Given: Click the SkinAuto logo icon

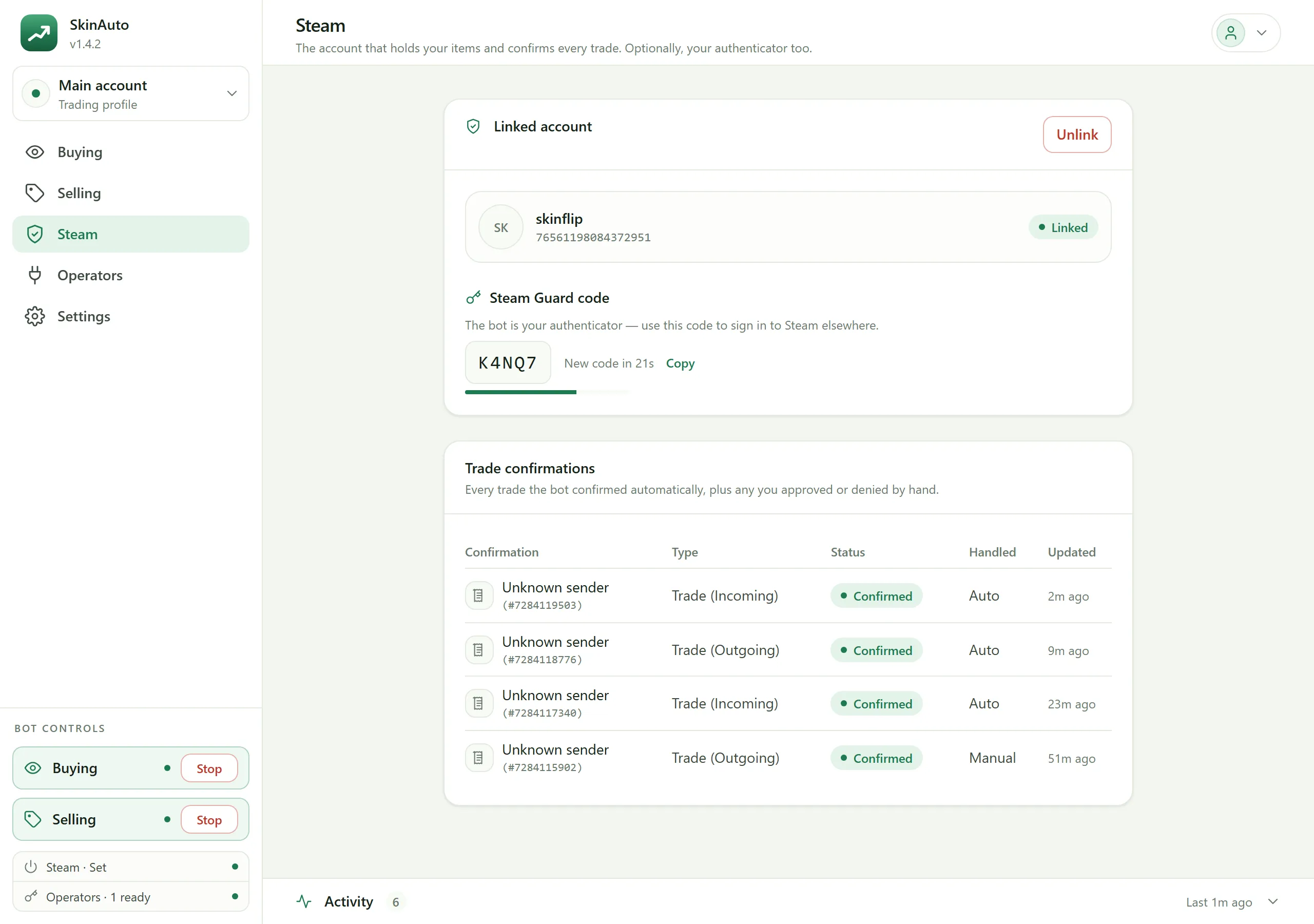Looking at the screenshot, I should coord(39,33).
